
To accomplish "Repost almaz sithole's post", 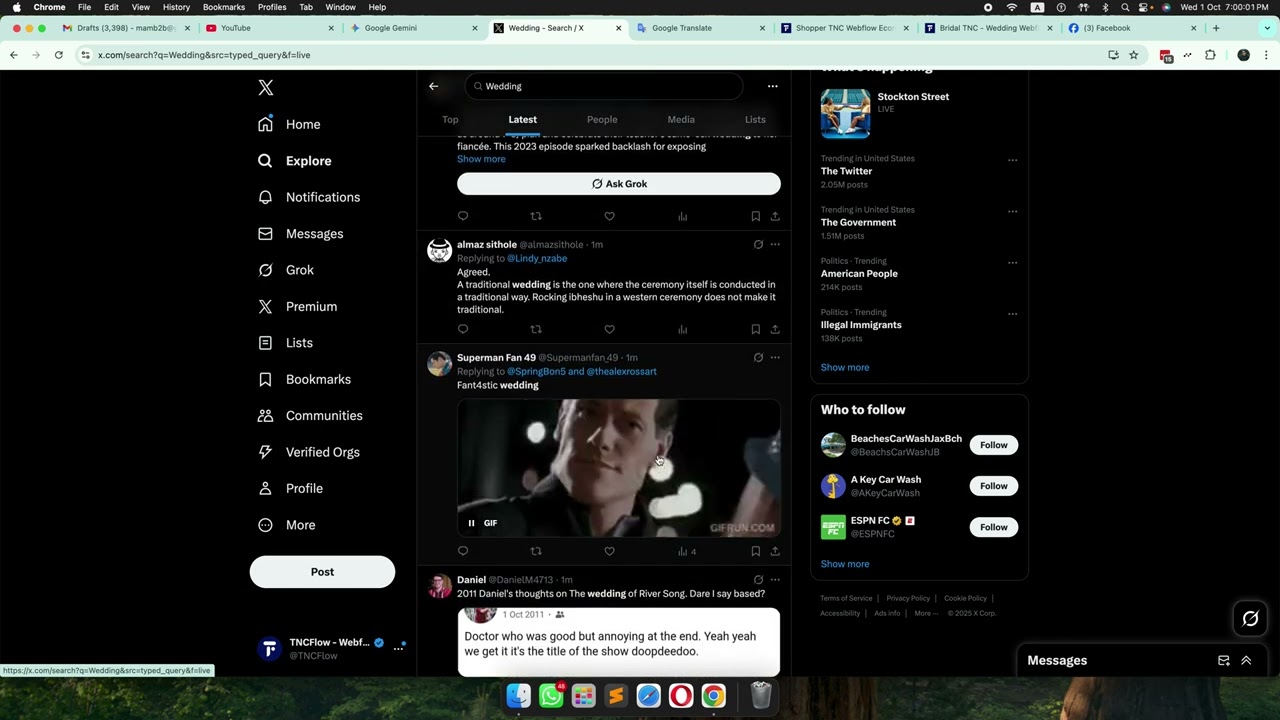I will (536, 329).
